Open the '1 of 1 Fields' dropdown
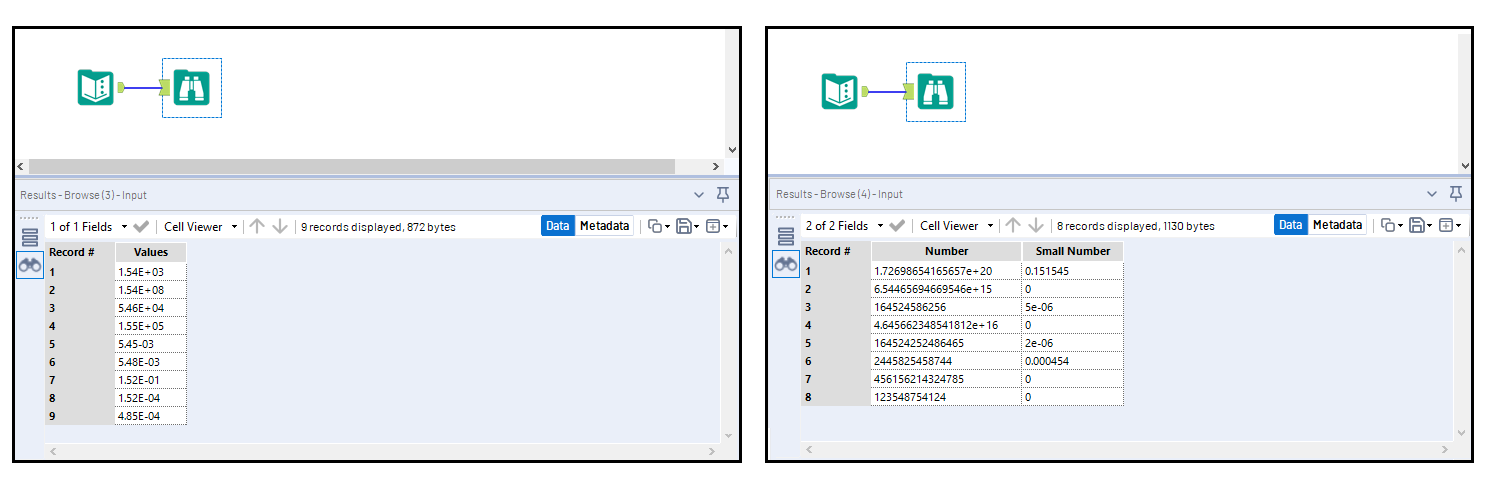The height and width of the screenshot is (484, 1492). (x=89, y=227)
